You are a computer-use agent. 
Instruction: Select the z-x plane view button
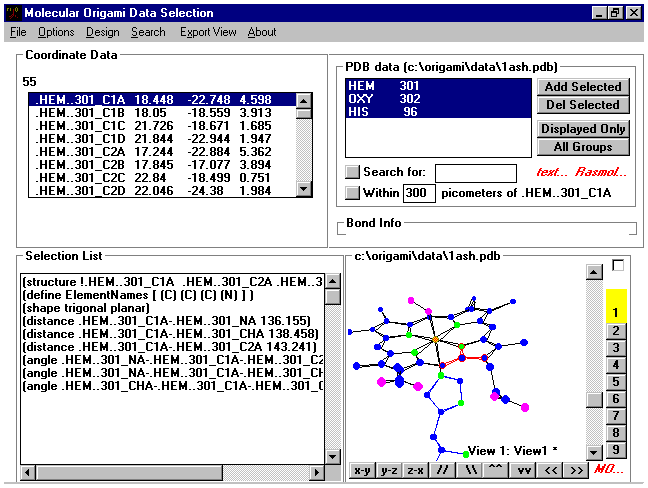pyautogui.click(x=415, y=469)
